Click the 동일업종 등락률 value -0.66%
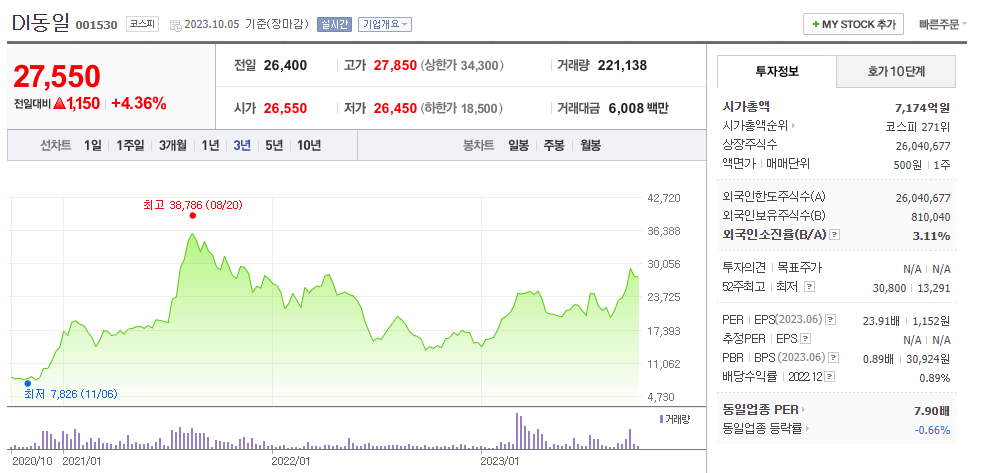 pos(932,430)
